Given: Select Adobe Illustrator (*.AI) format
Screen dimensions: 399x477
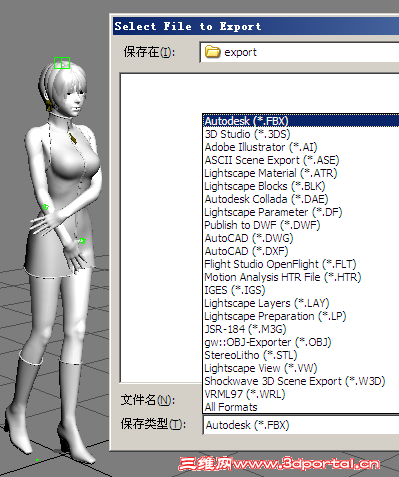Looking at the screenshot, I should [301, 147].
